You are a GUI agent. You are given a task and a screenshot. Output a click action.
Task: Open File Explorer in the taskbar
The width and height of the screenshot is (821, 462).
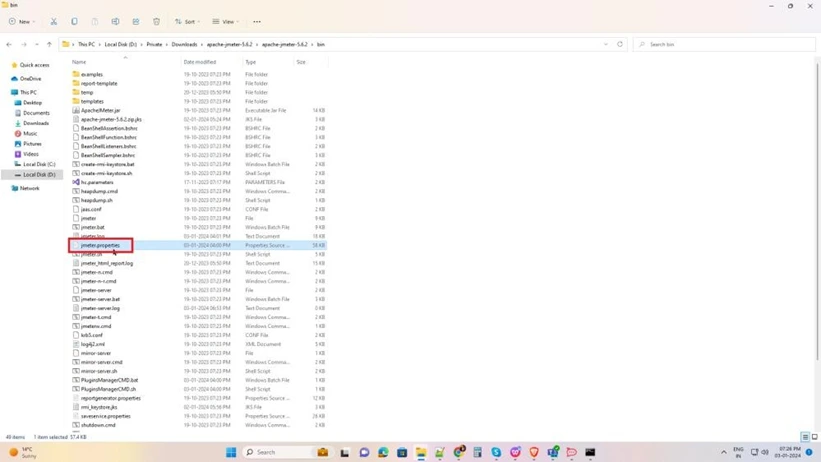click(421, 452)
